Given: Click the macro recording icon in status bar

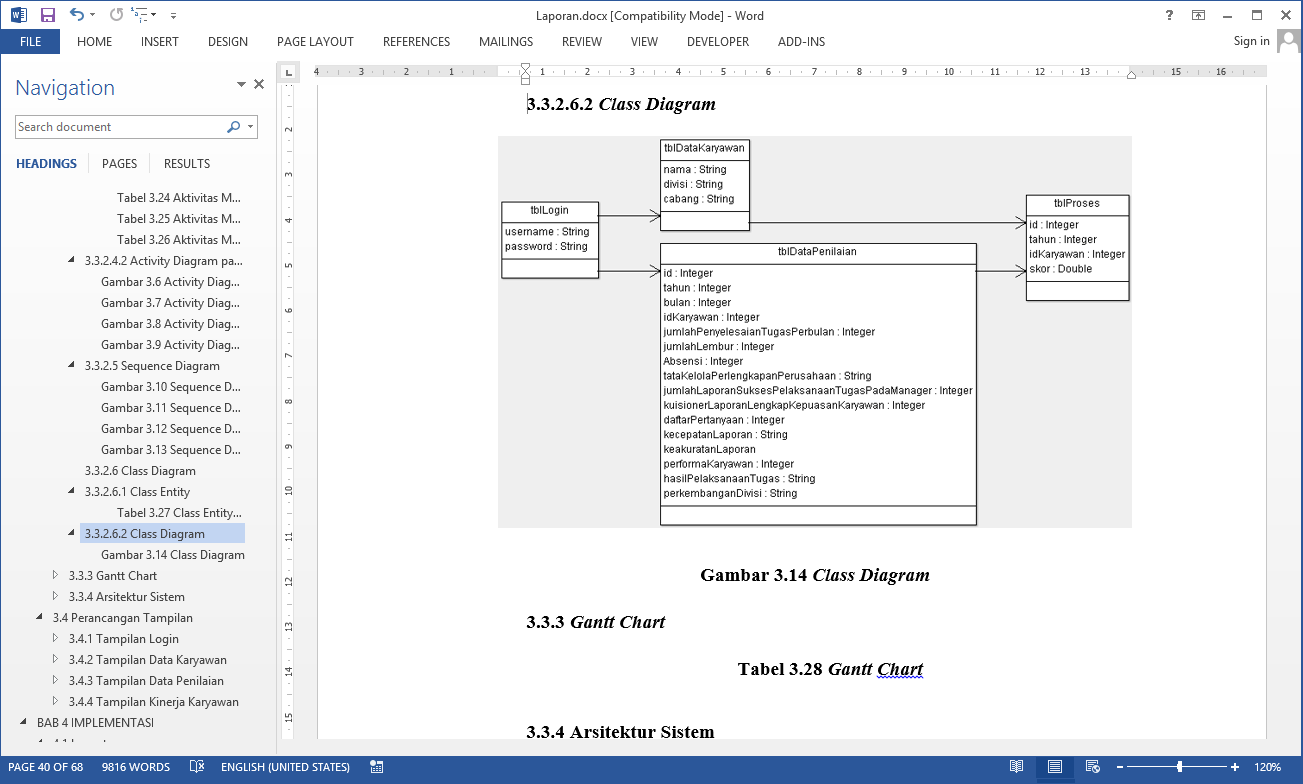Looking at the screenshot, I should pyautogui.click(x=377, y=767).
